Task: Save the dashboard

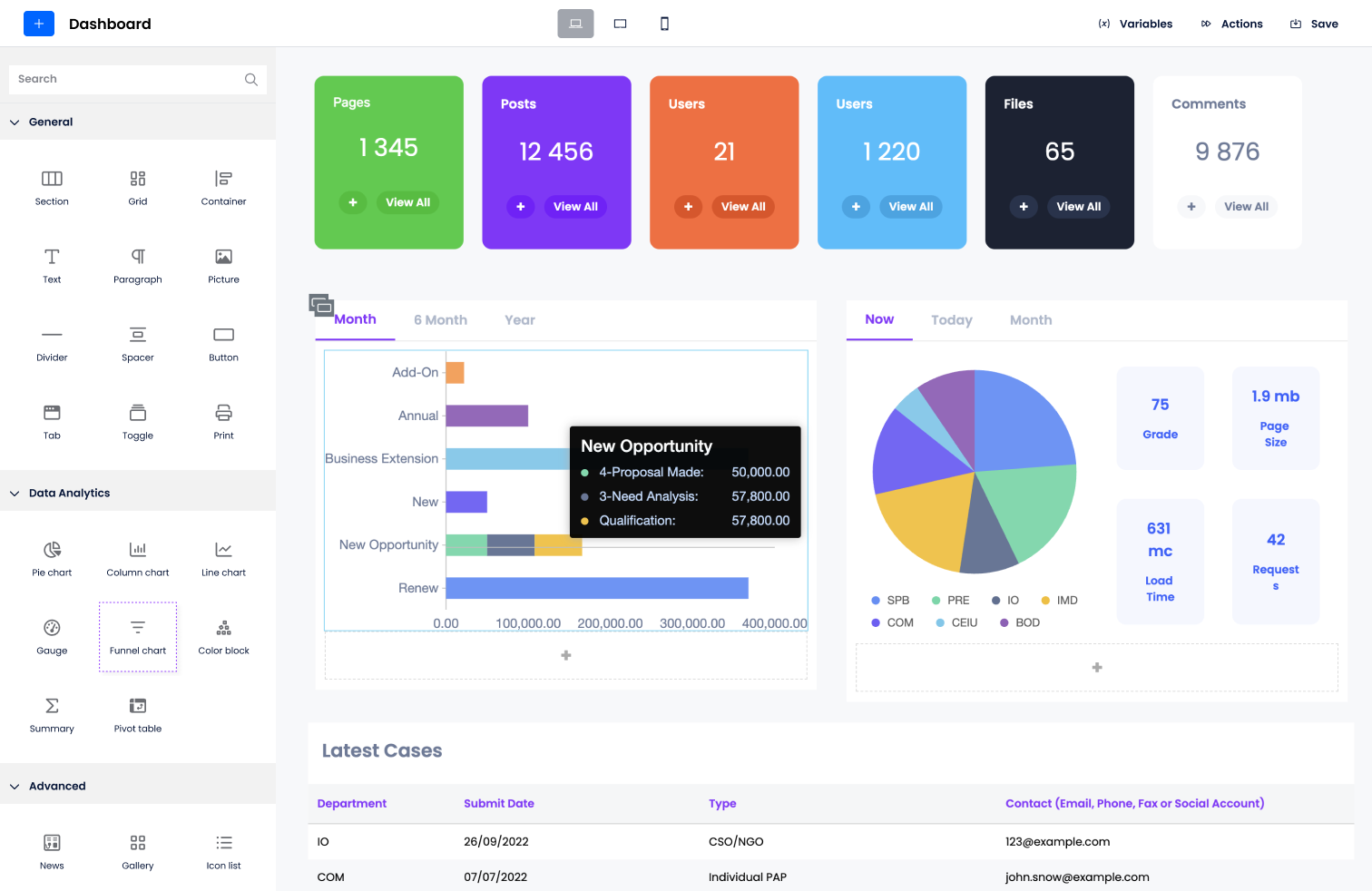Action: click(1314, 24)
